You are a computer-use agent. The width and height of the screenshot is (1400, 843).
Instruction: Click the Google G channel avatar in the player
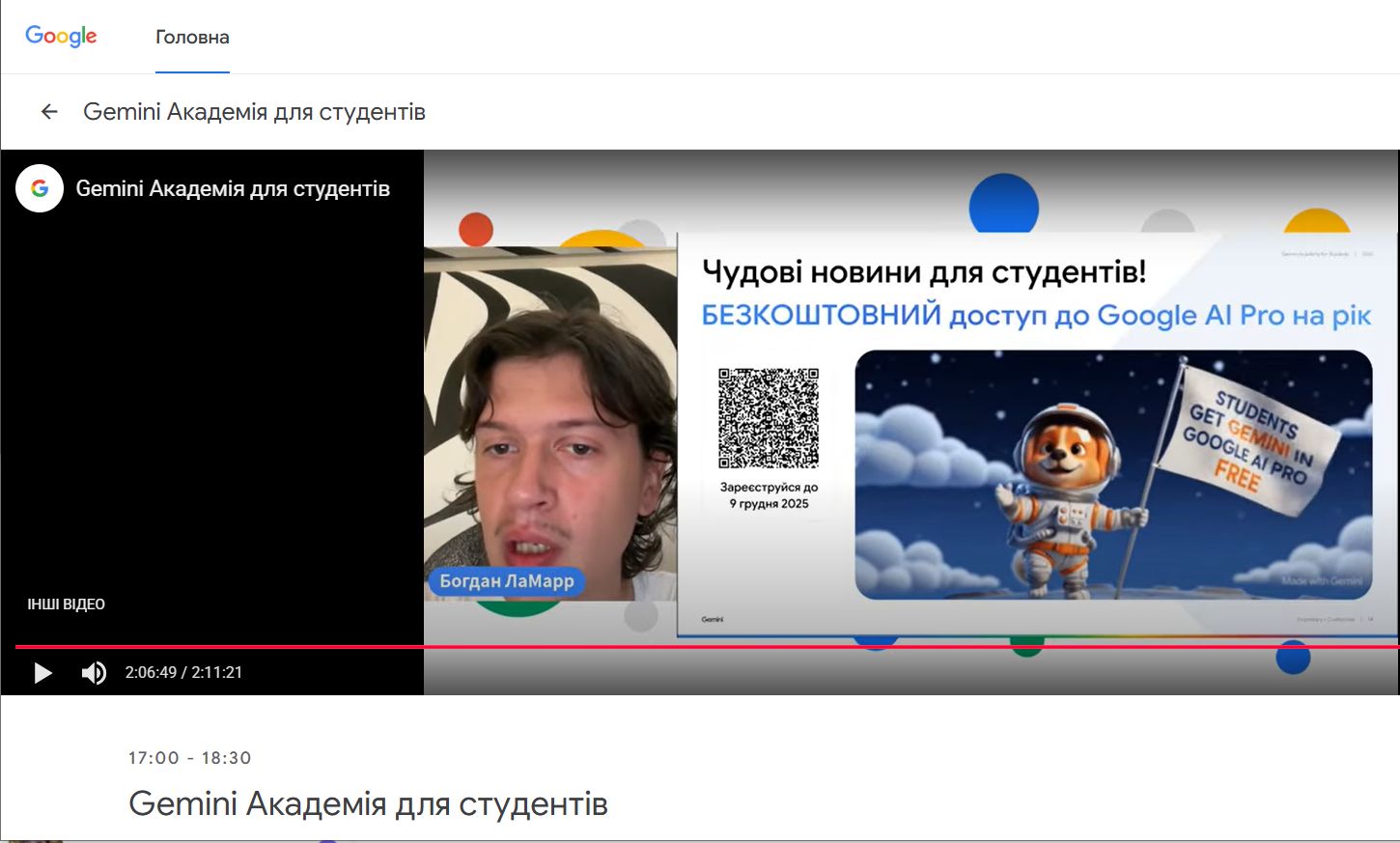[x=40, y=188]
